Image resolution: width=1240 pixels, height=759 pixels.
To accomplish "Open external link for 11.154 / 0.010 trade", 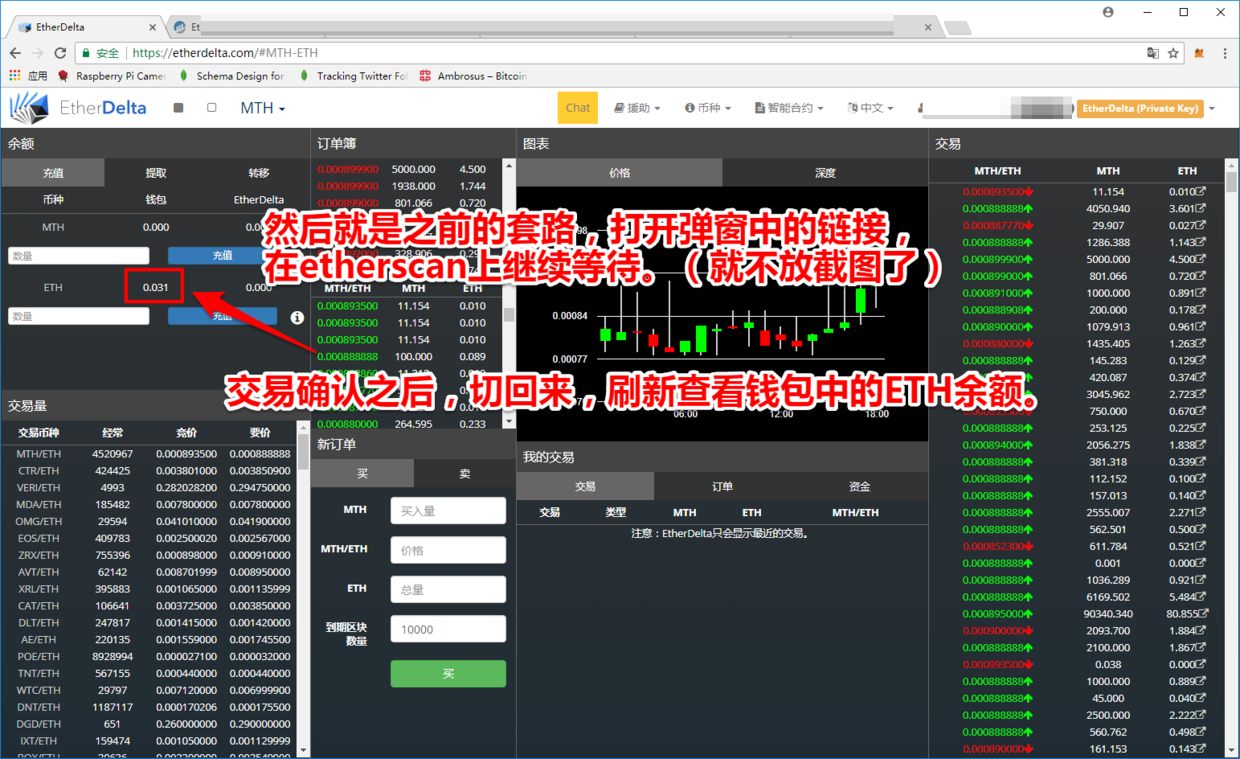I will pos(1201,192).
